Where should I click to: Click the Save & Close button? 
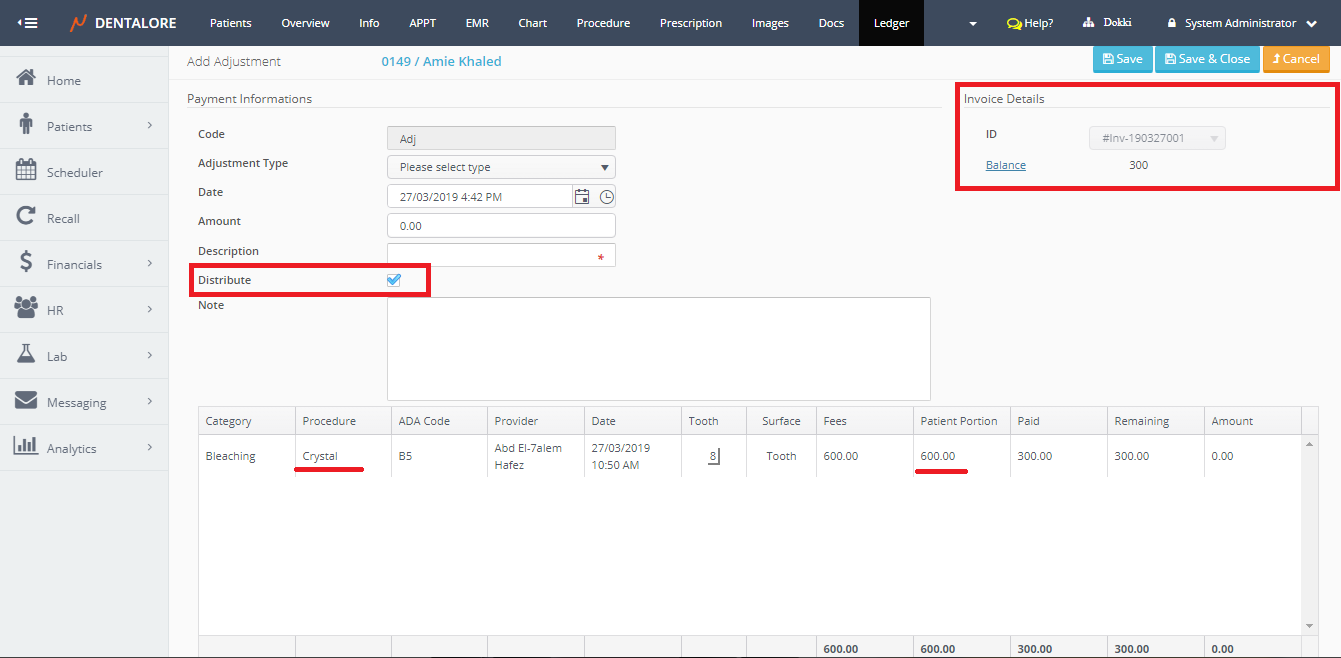pyautogui.click(x=1207, y=59)
